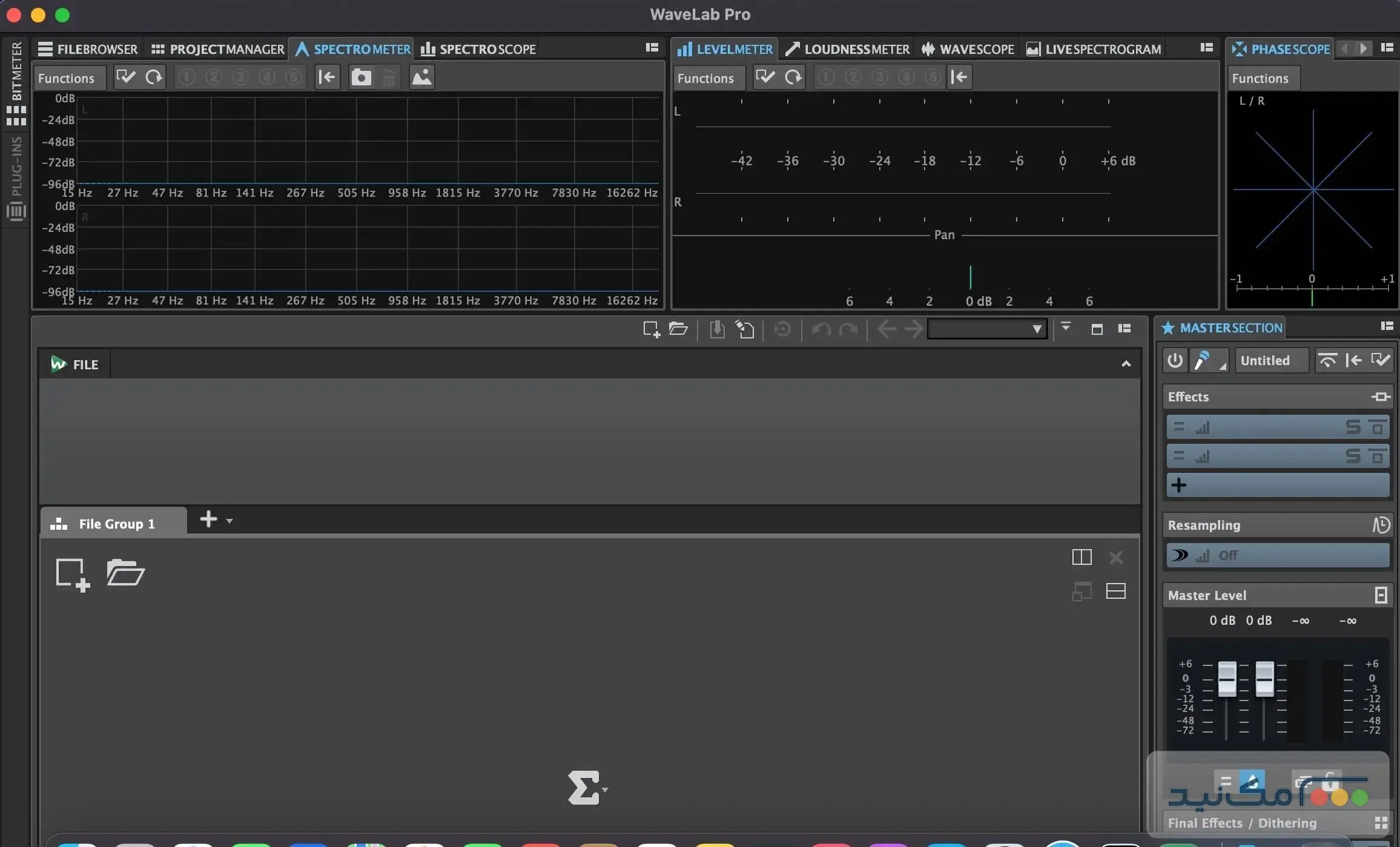Switch to the Loudness Meter tab

point(847,49)
